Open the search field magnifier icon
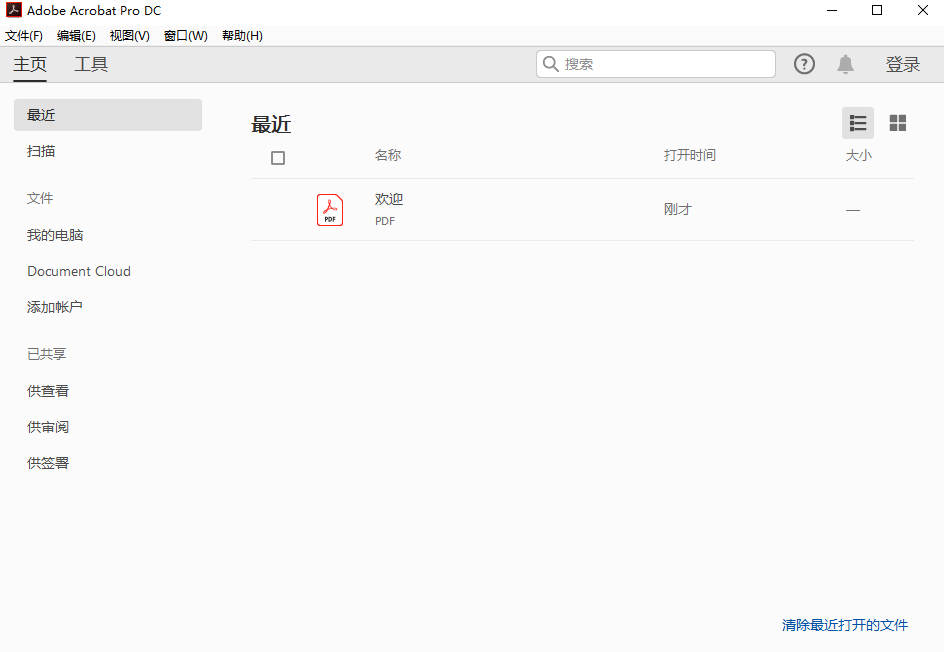This screenshot has width=944, height=652. tap(551, 63)
